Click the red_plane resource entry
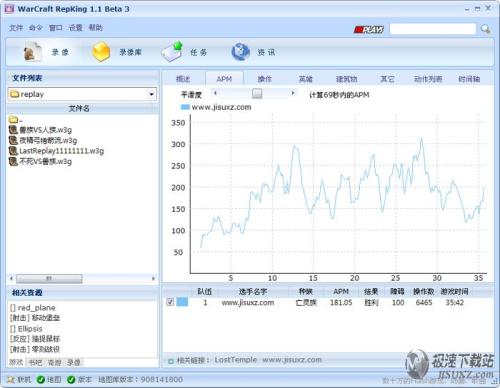The height and width of the screenshot is (388, 500). (33, 307)
